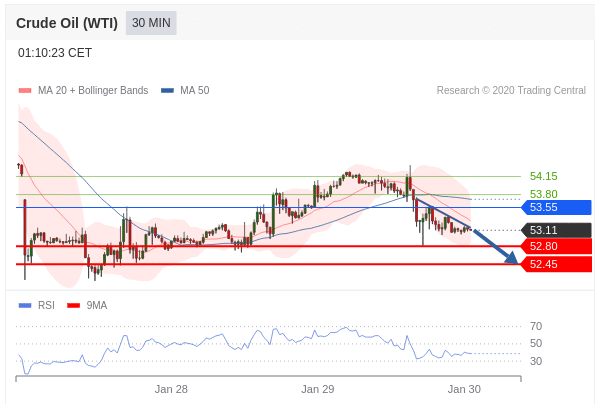599x409 pixels.
Task: Toggle the MA 20 + Bollinger Bands legend
Action: coord(83,91)
